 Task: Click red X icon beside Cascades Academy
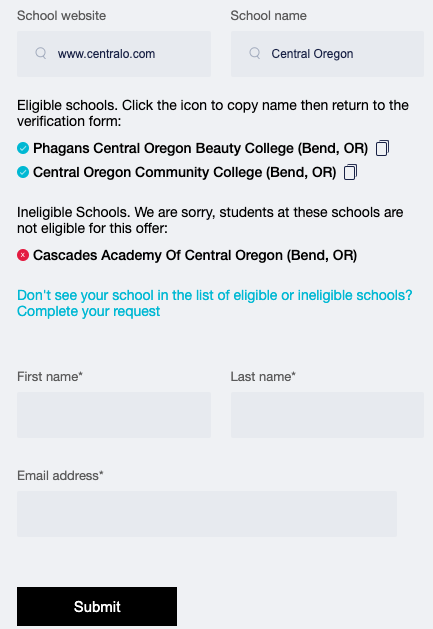pos(23,255)
